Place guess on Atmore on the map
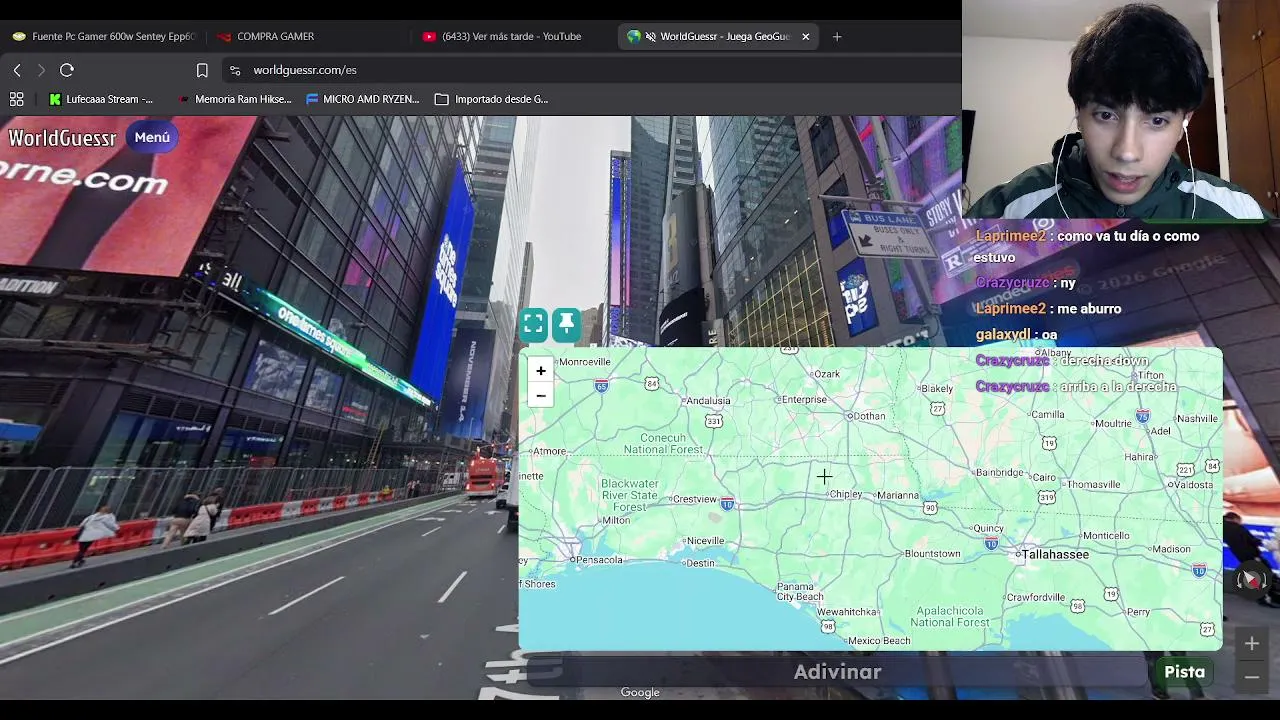Screen dimensions: 1280x720 coord(550,451)
